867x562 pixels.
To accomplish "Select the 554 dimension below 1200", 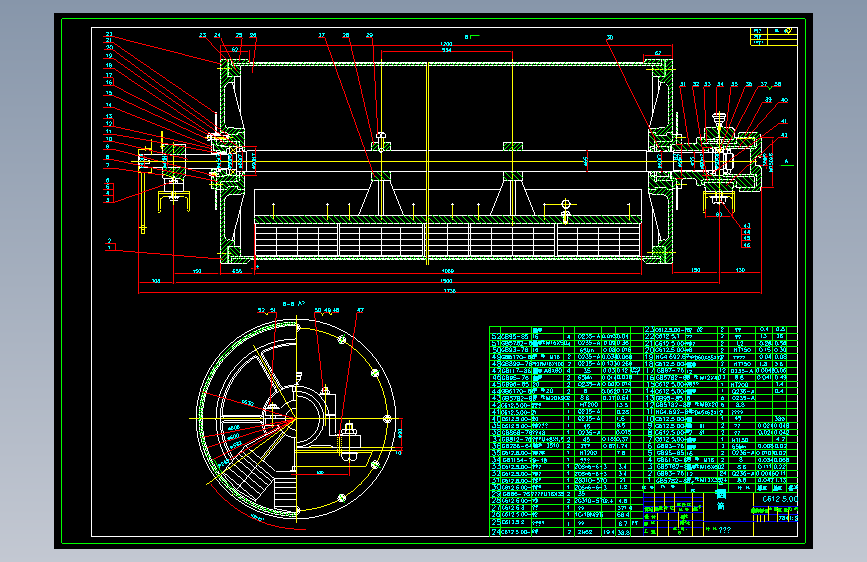I will point(446,50).
